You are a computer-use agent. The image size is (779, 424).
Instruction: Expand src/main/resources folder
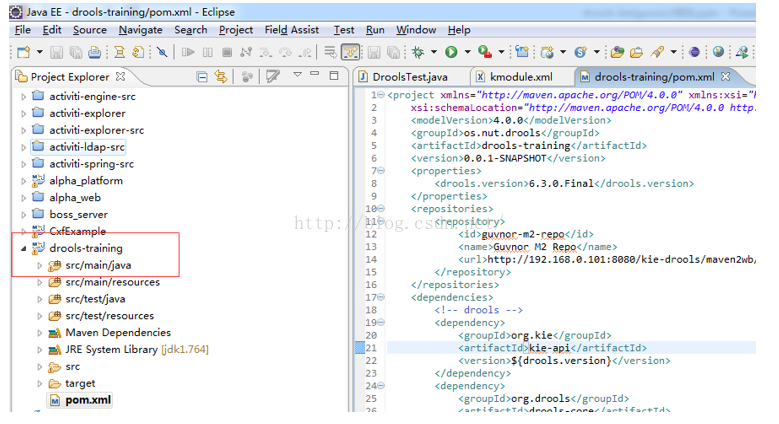coord(40,282)
